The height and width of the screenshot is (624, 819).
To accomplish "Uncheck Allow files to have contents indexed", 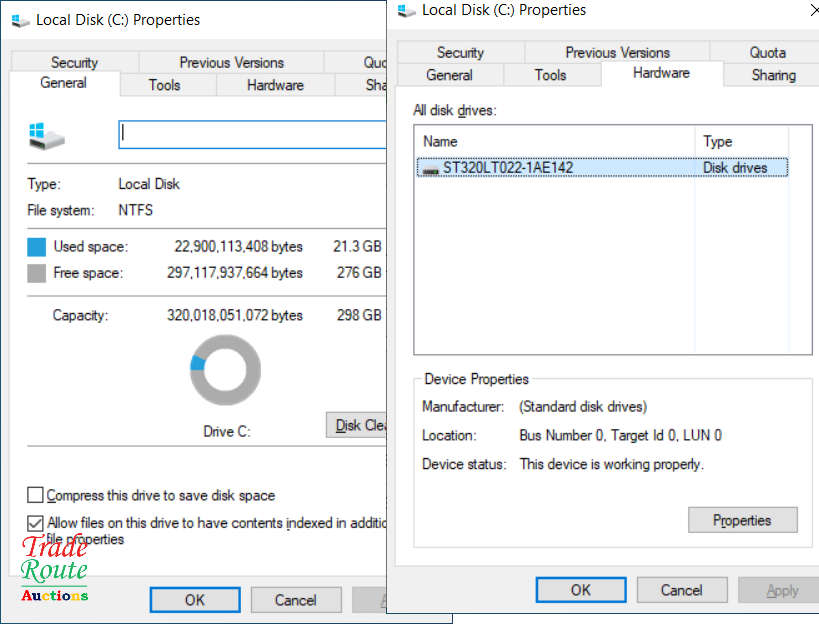I will coord(36,523).
